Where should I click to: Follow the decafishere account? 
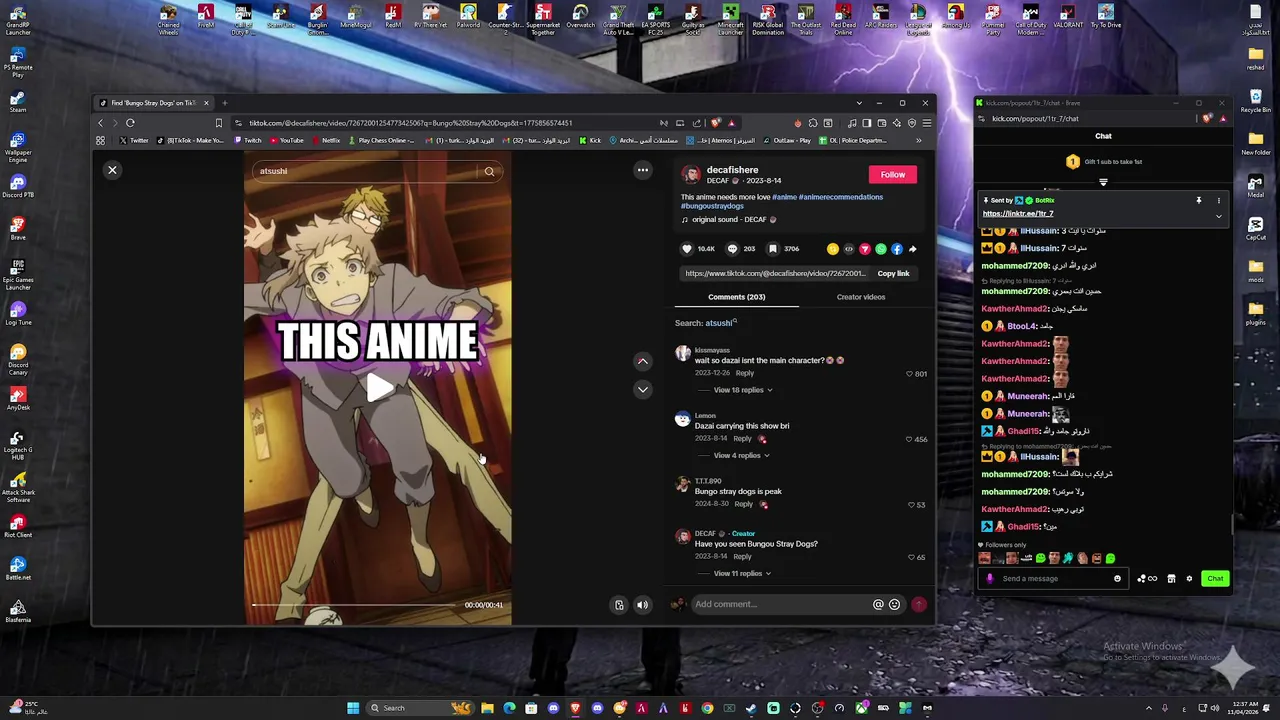pyautogui.click(x=893, y=174)
